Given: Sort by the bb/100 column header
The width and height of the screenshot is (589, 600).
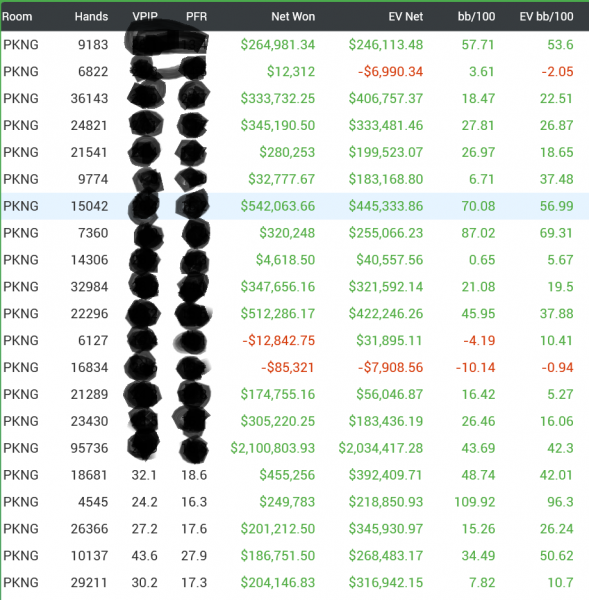Looking at the screenshot, I should [x=476, y=16].
